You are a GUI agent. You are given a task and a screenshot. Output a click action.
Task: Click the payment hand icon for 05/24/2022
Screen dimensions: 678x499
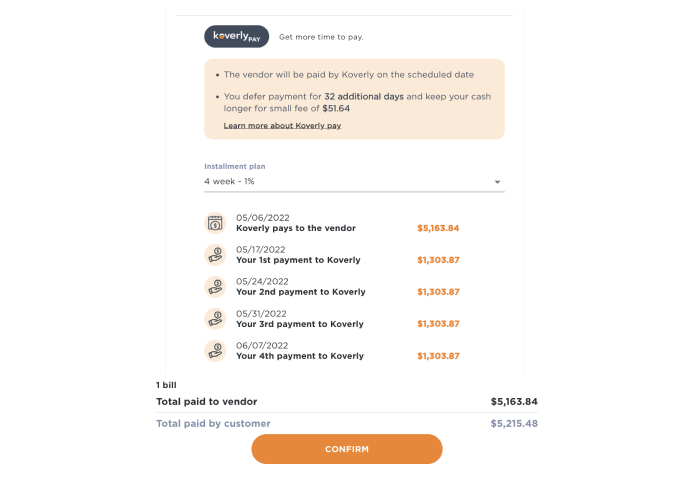click(x=215, y=287)
